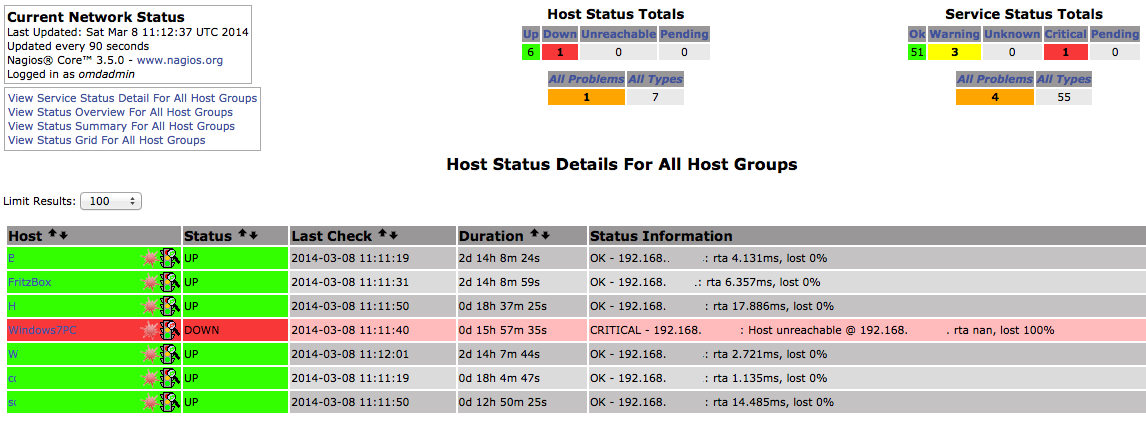Screen dimensions: 1146x425
Task: Sort Host column descending with down arrow
Action: [64, 236]
